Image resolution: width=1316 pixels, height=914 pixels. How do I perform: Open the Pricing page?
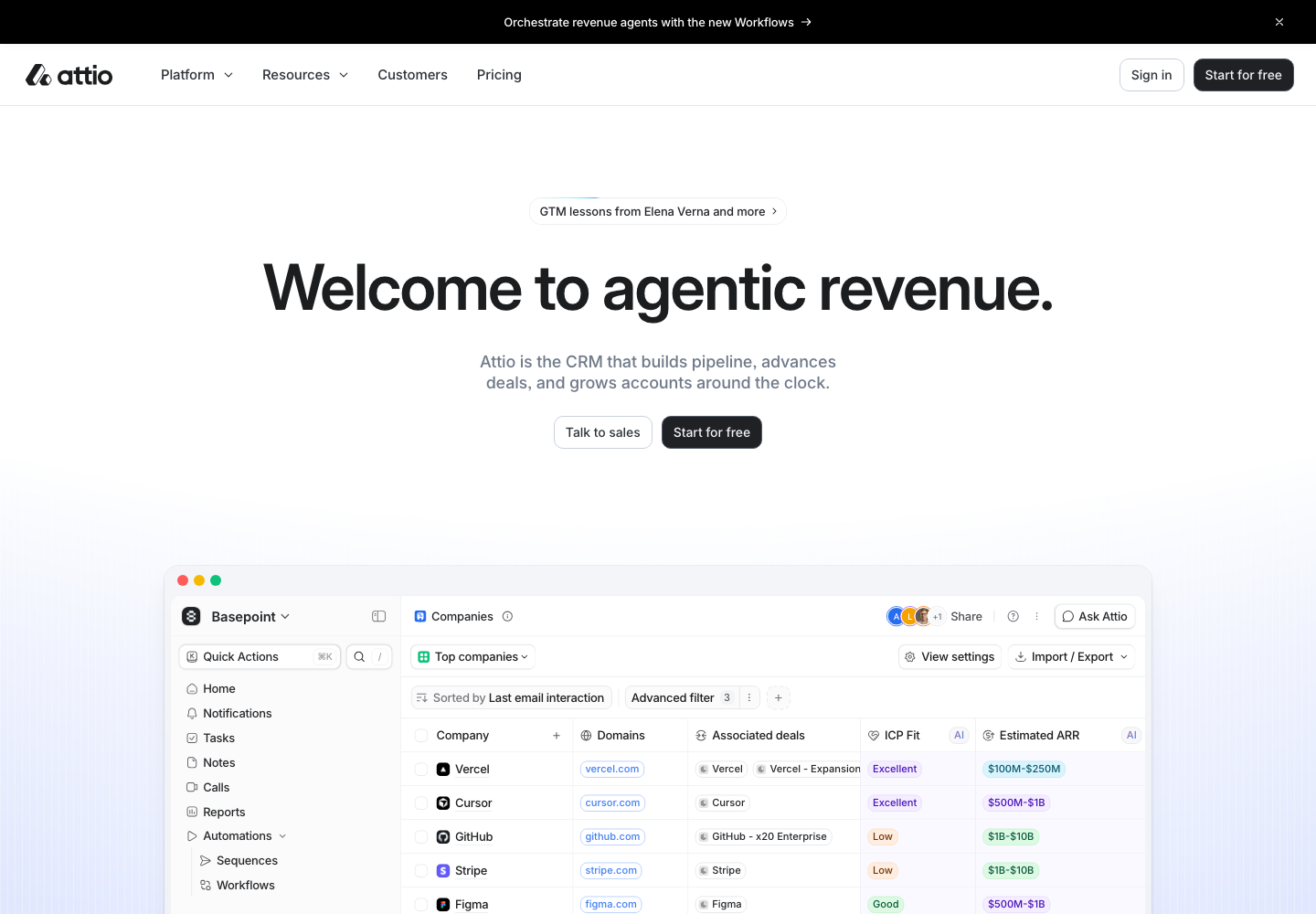[499, 75]
